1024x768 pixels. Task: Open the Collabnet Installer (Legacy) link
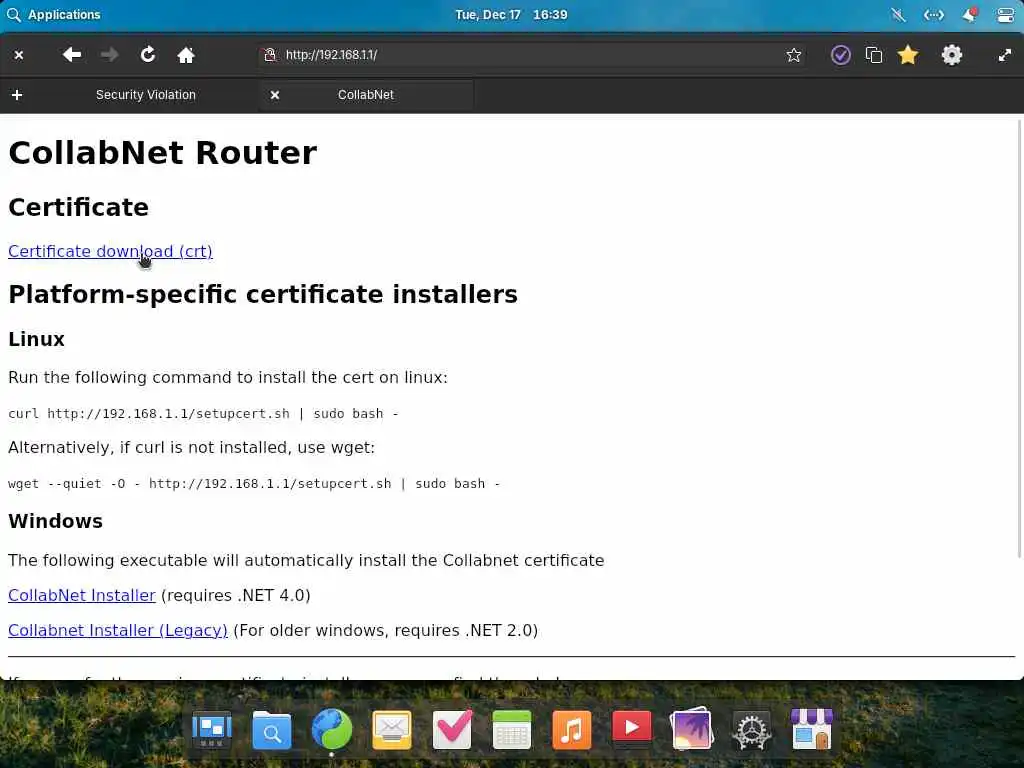coord(118,630)
